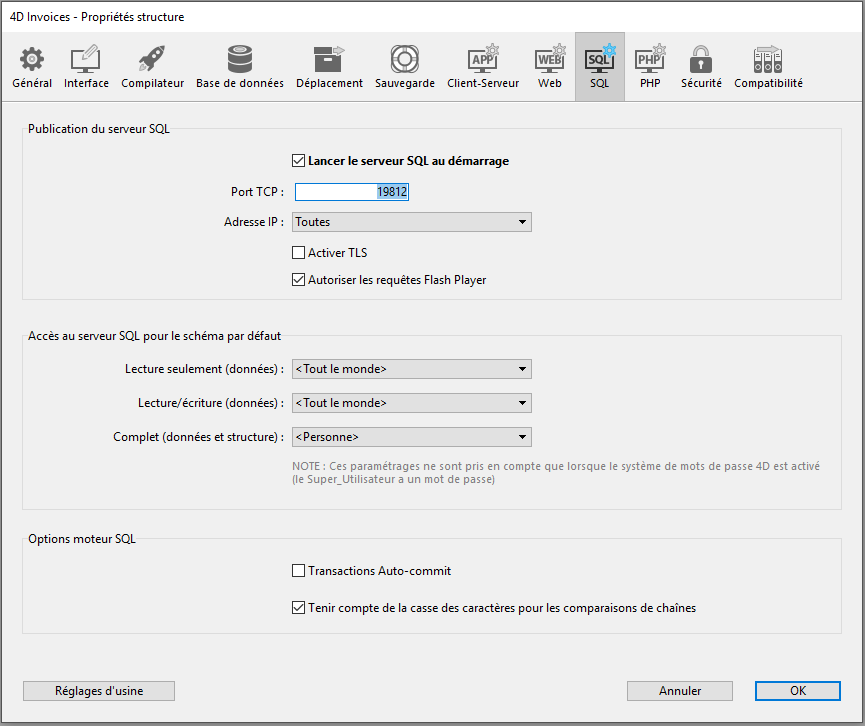Open Client-Serveur settings page
This screenshot has width=865, height=726.
click(x=483, y=60)
